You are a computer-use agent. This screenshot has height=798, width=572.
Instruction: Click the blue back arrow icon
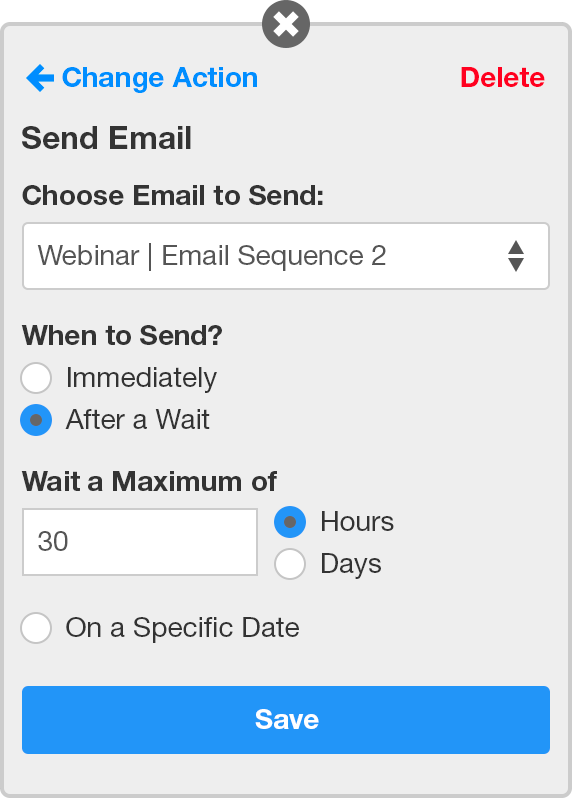point(40,78)
